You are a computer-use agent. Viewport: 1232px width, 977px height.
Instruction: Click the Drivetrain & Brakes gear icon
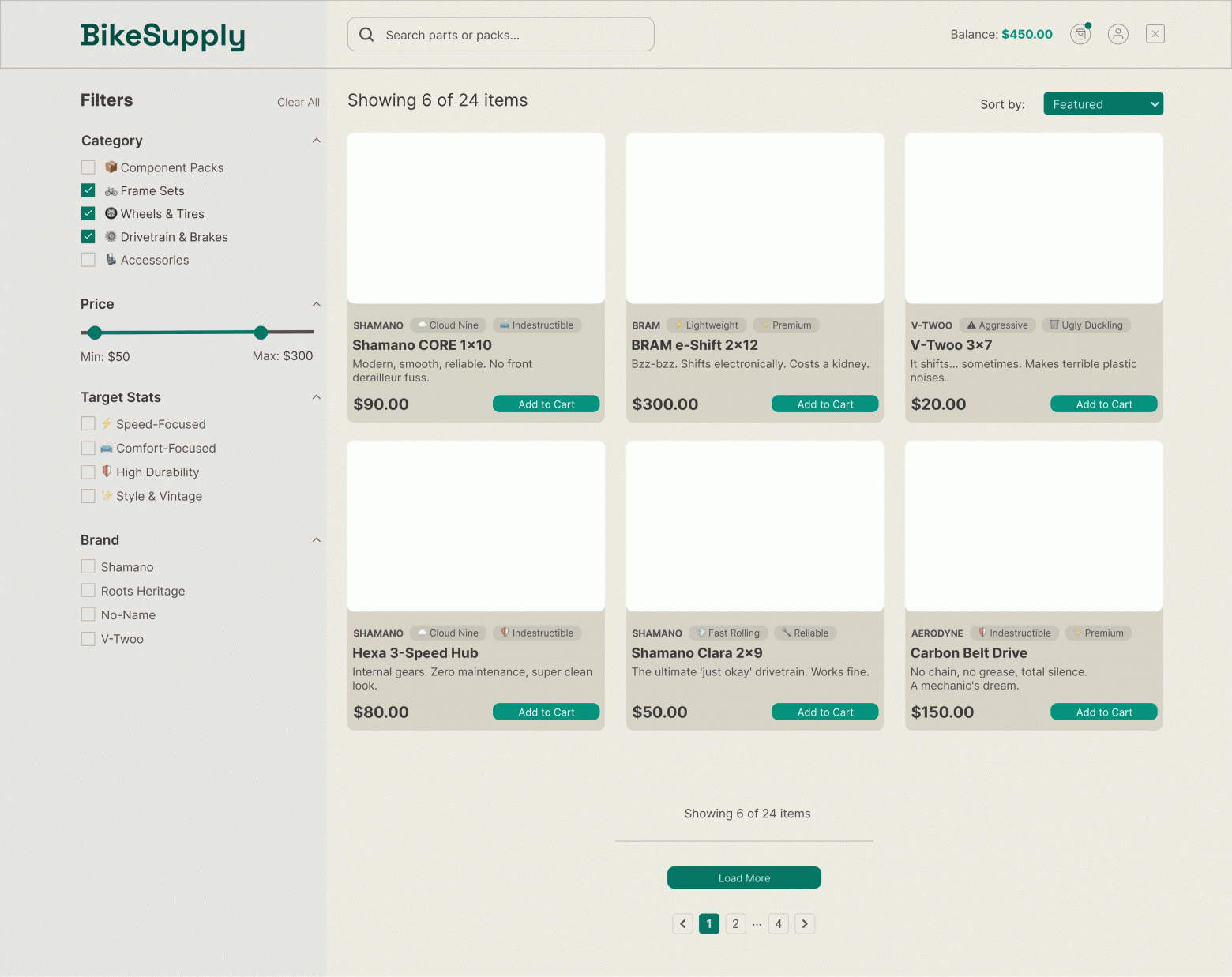tap(111, 236)
